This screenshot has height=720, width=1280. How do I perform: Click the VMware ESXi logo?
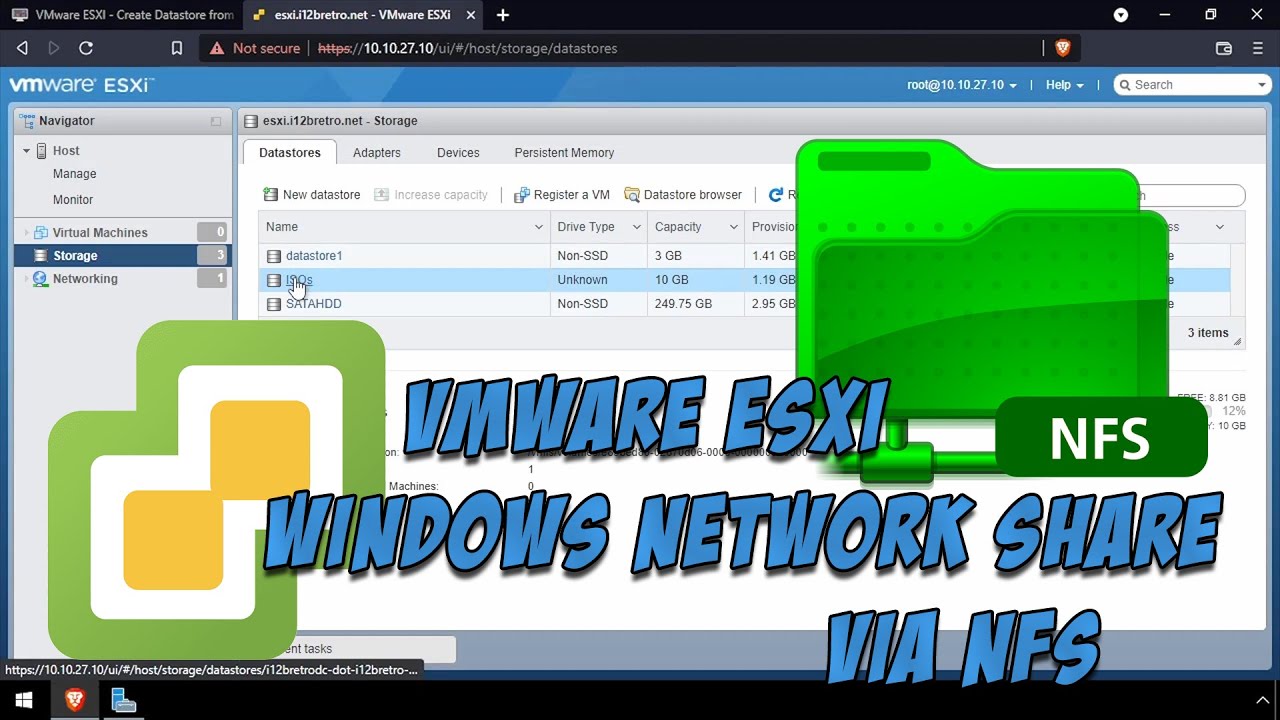click(x=81, y=85)
